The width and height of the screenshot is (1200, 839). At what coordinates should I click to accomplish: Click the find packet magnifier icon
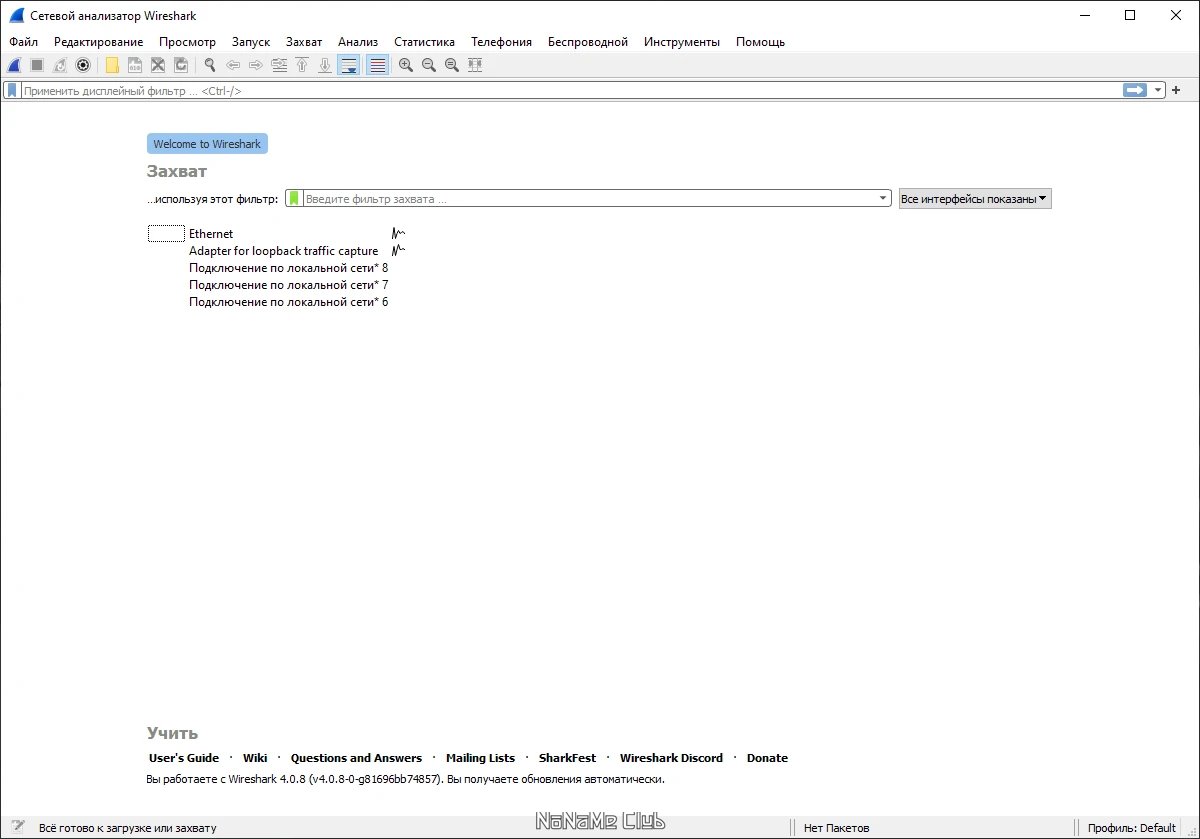[210, 65]
